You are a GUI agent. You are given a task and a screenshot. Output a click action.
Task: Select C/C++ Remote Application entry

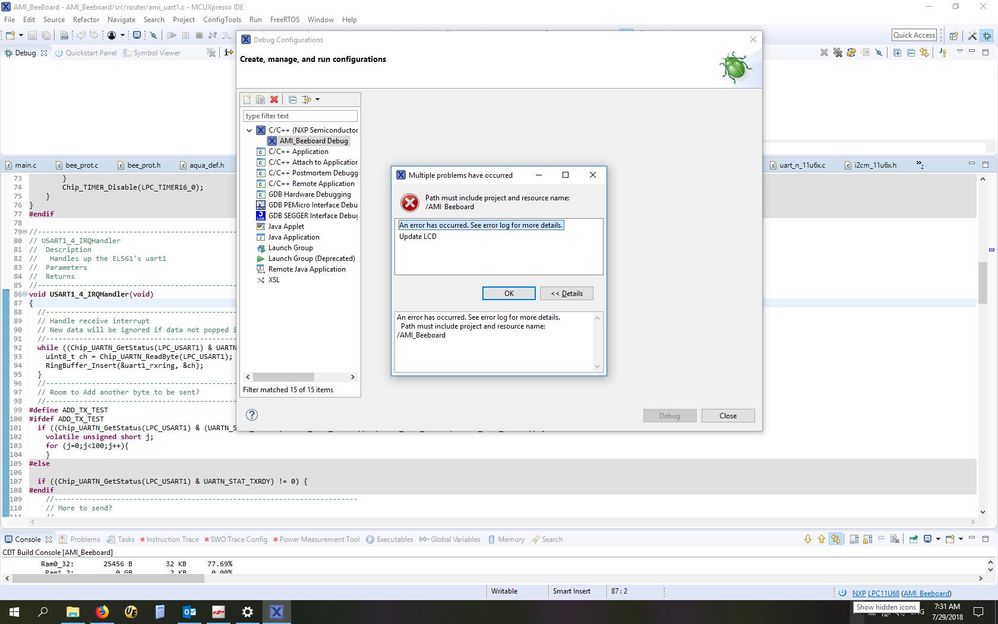(305, 183)
